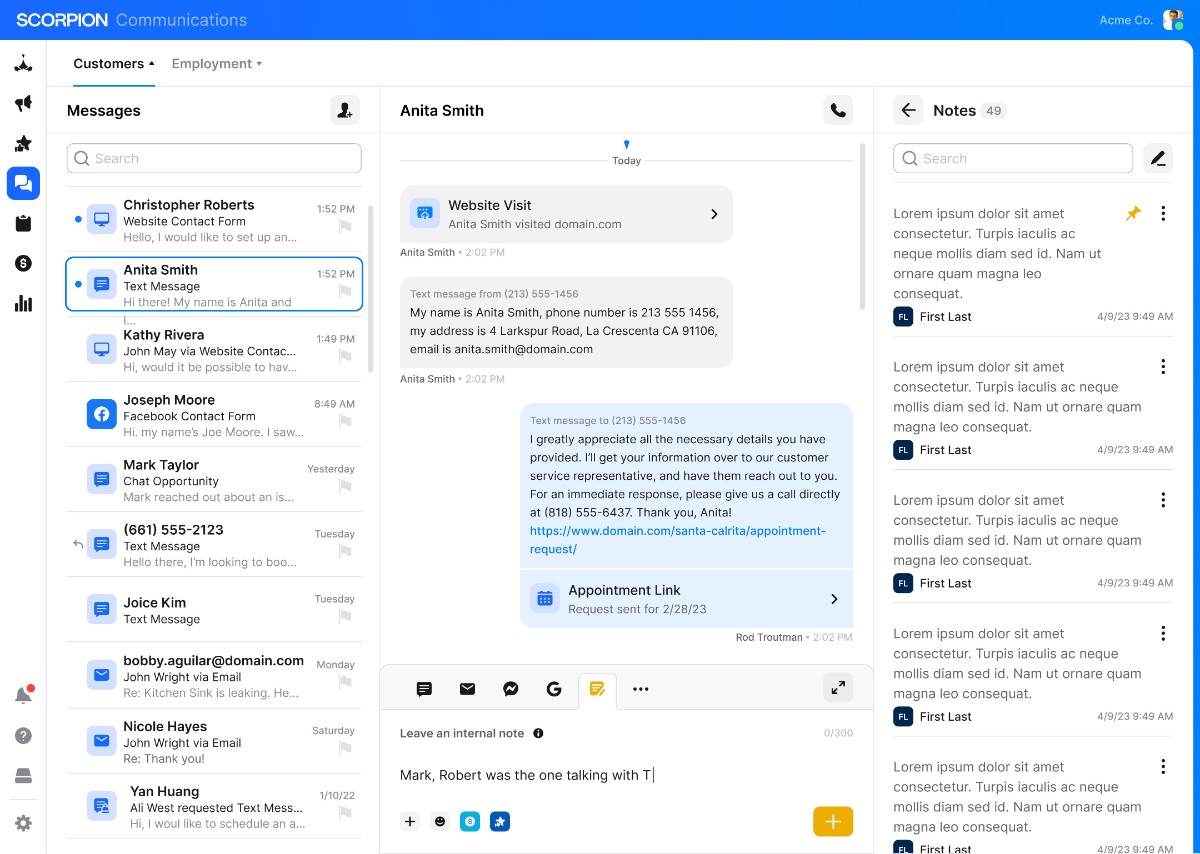Open the inbox tray icon in sidebar

click(x=23, y=775)
